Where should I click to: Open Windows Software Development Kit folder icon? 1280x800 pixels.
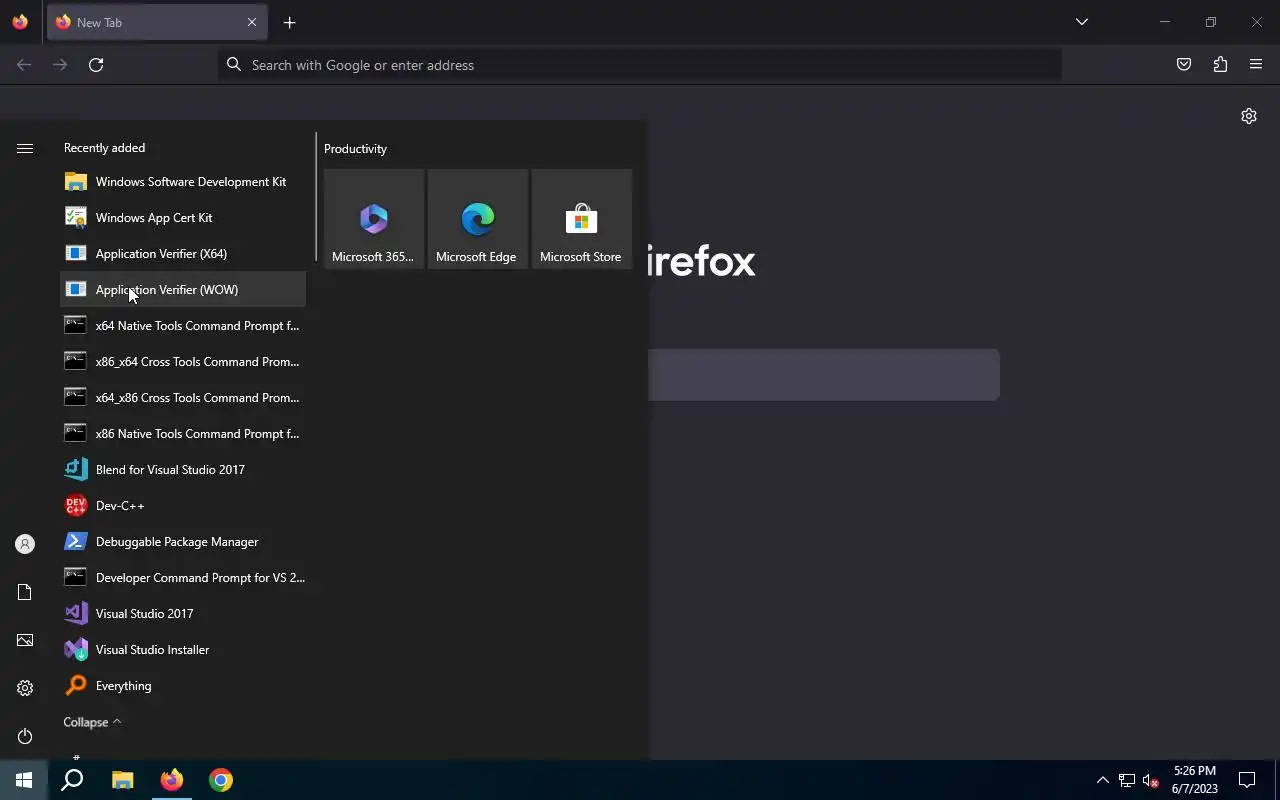coord(76,182)
